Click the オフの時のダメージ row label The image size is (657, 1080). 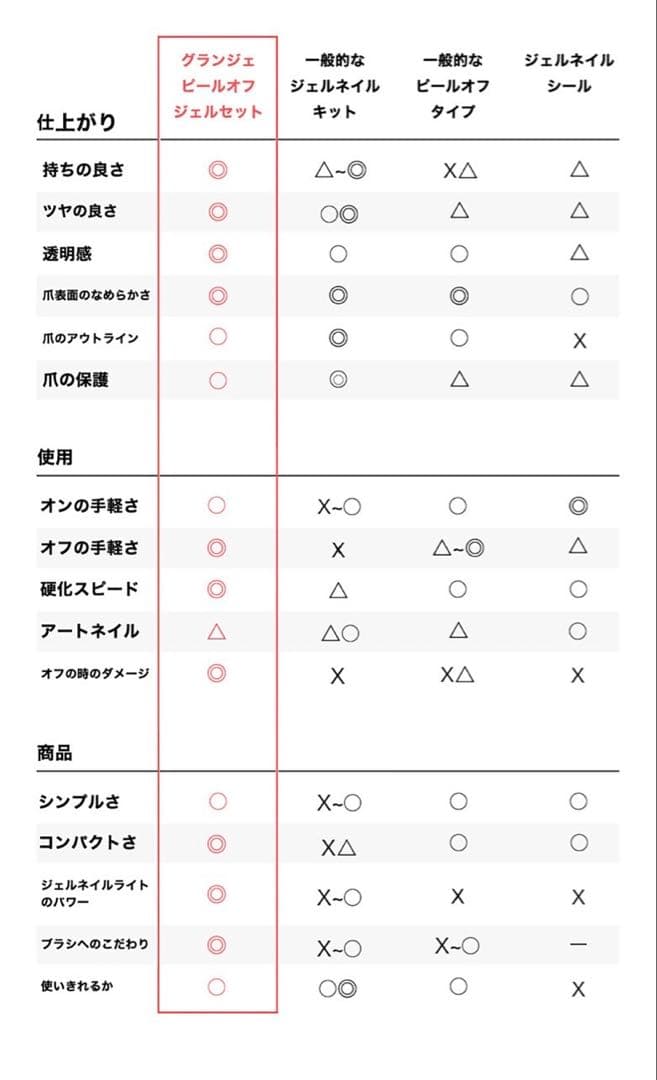[94, 673]
